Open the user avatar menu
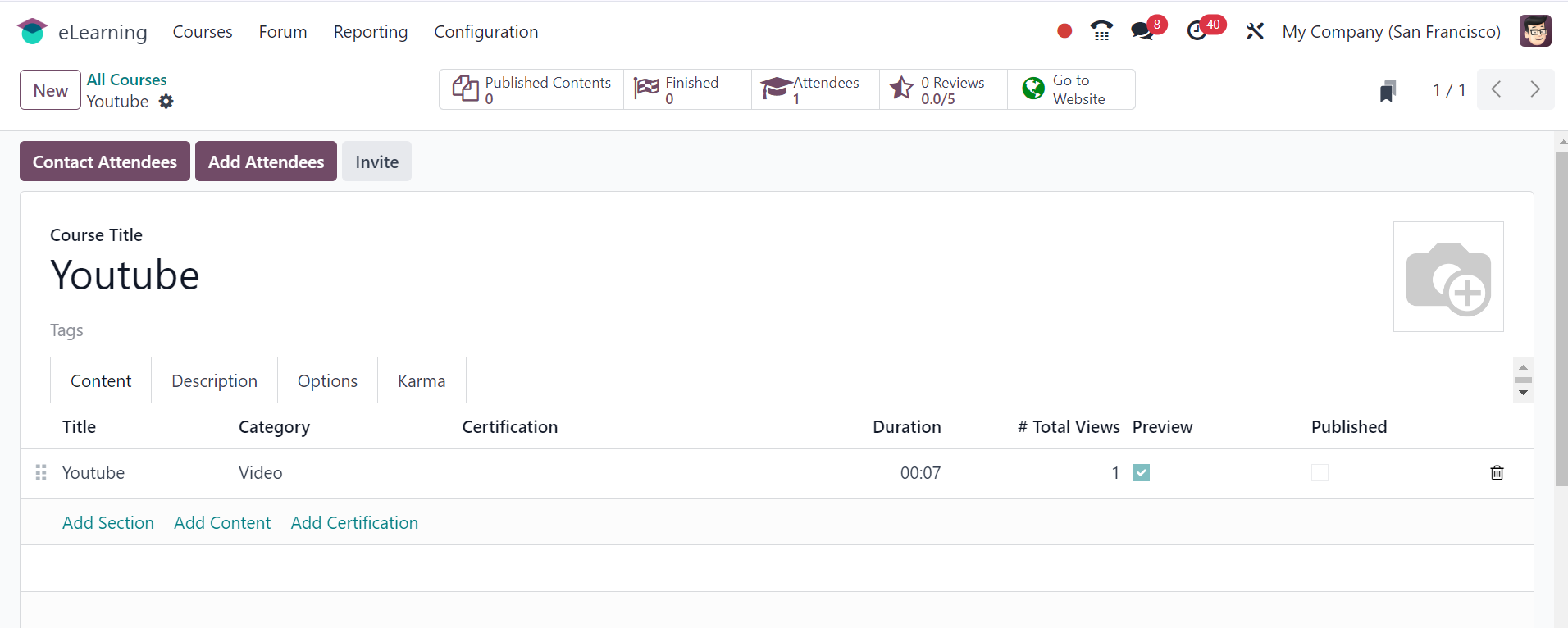The image size is (1568, 628). coord(1535,31)
